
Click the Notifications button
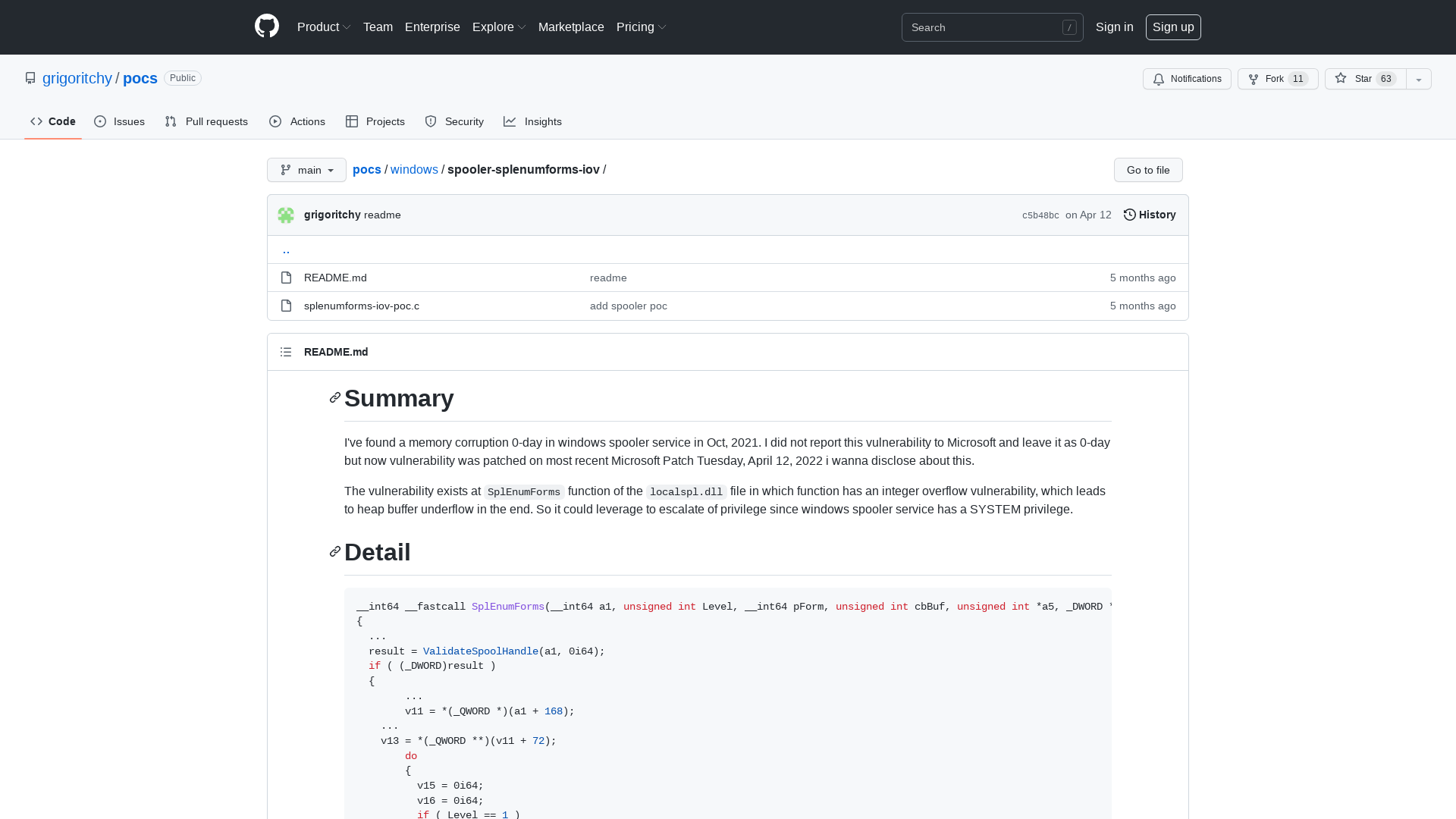coord(1187,79)
